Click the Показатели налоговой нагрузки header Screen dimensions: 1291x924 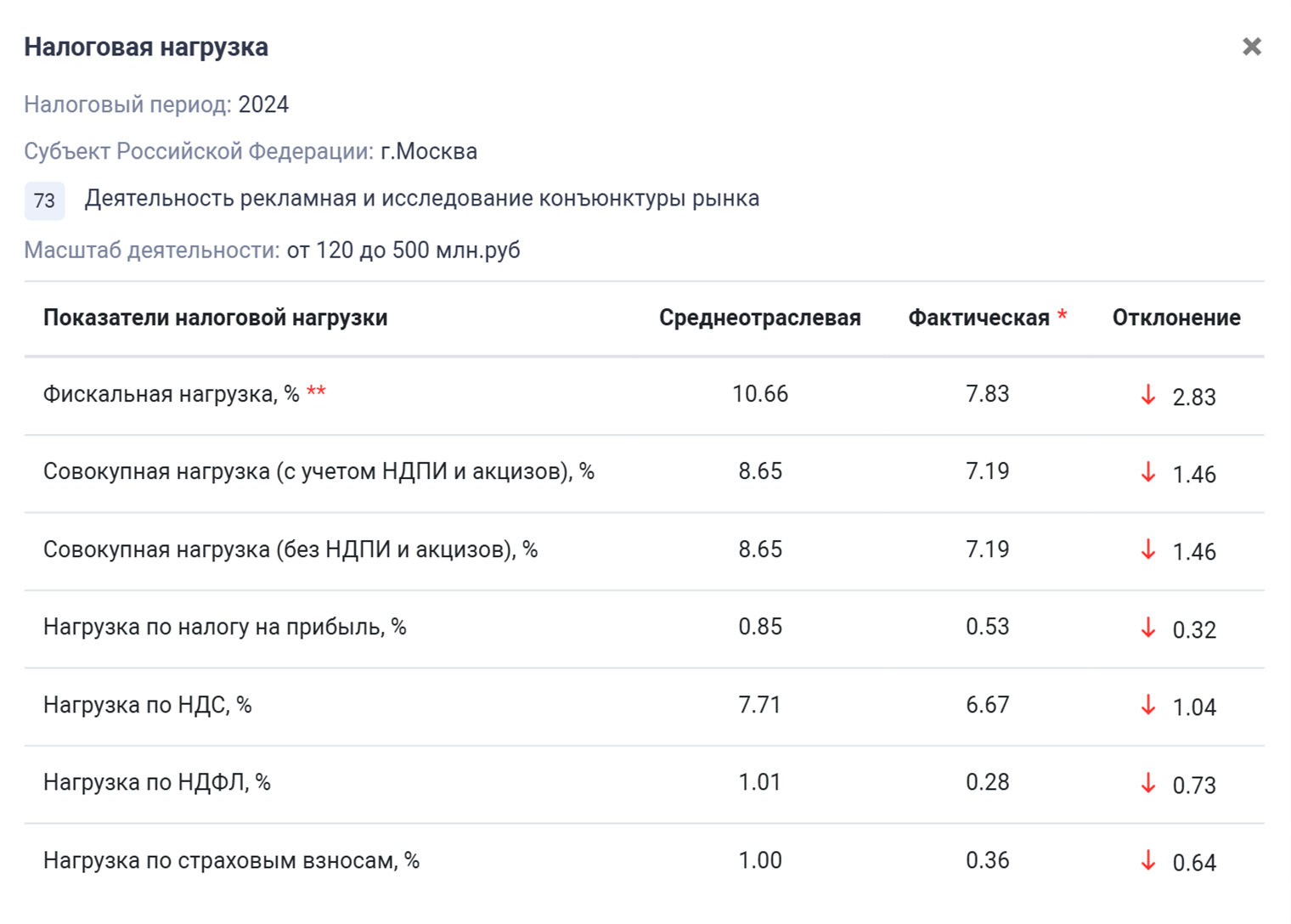(x=215, y=318)
